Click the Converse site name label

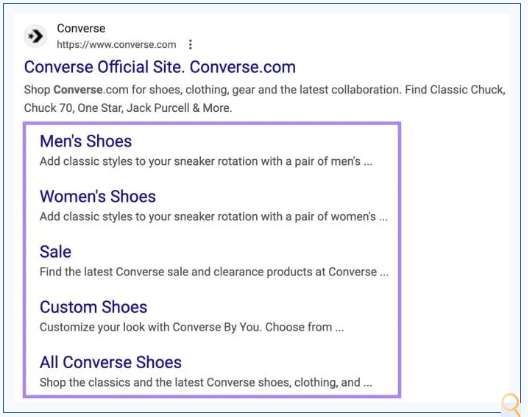[x=81, y=28]
